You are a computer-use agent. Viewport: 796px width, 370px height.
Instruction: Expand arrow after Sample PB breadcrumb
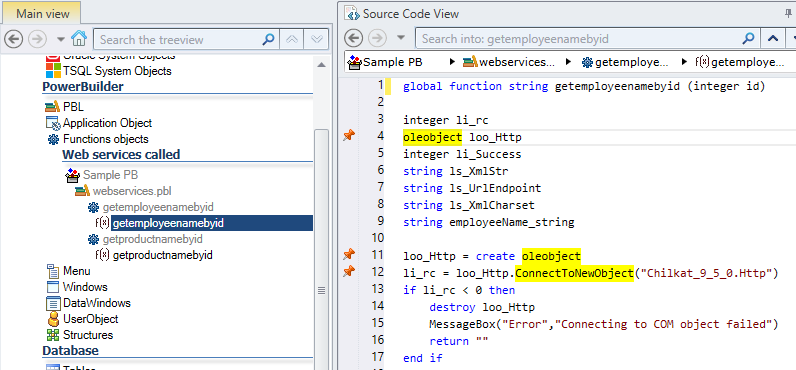(452, 62)
